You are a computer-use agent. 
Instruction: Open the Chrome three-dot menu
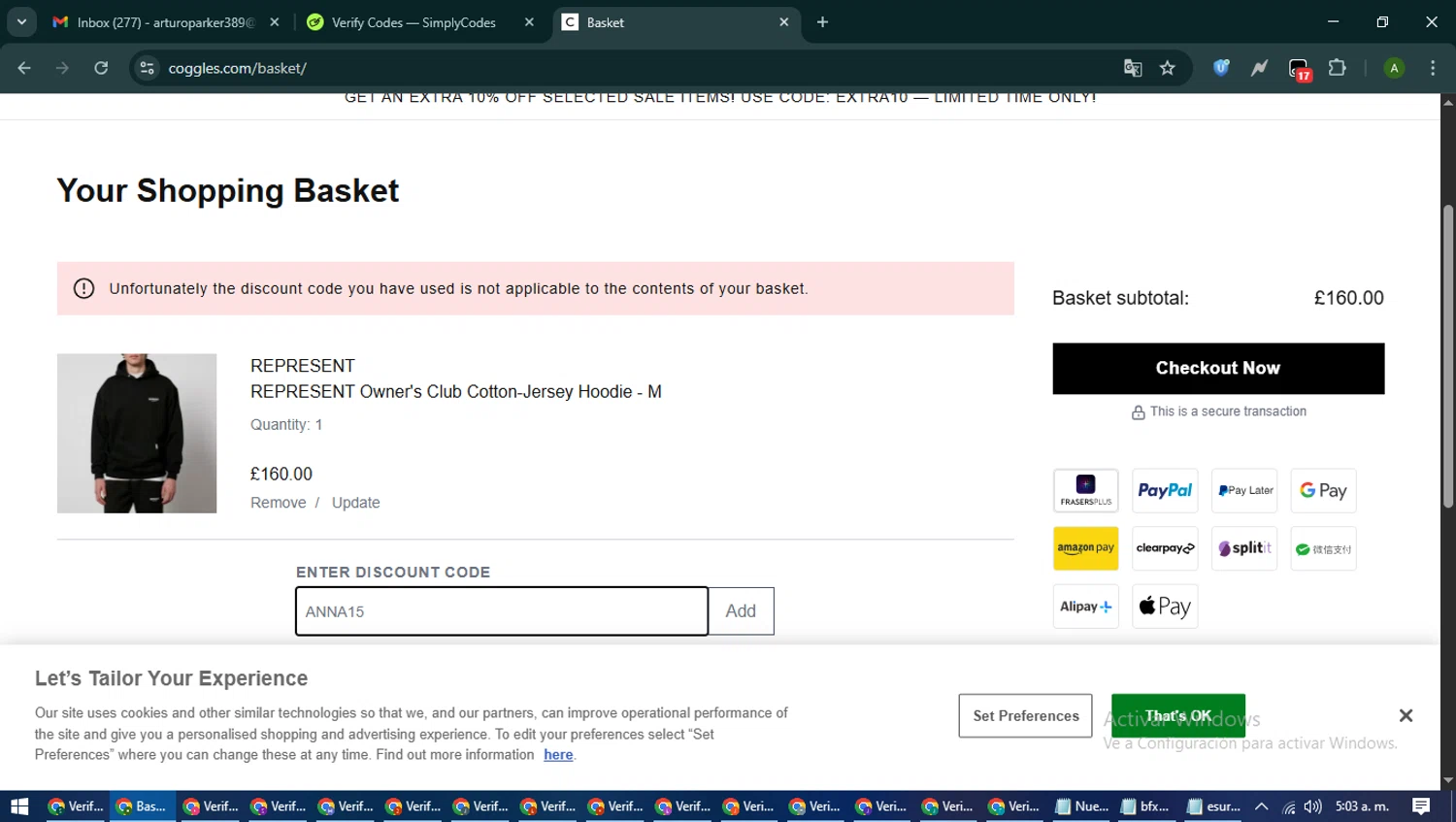pos(1433,68)
